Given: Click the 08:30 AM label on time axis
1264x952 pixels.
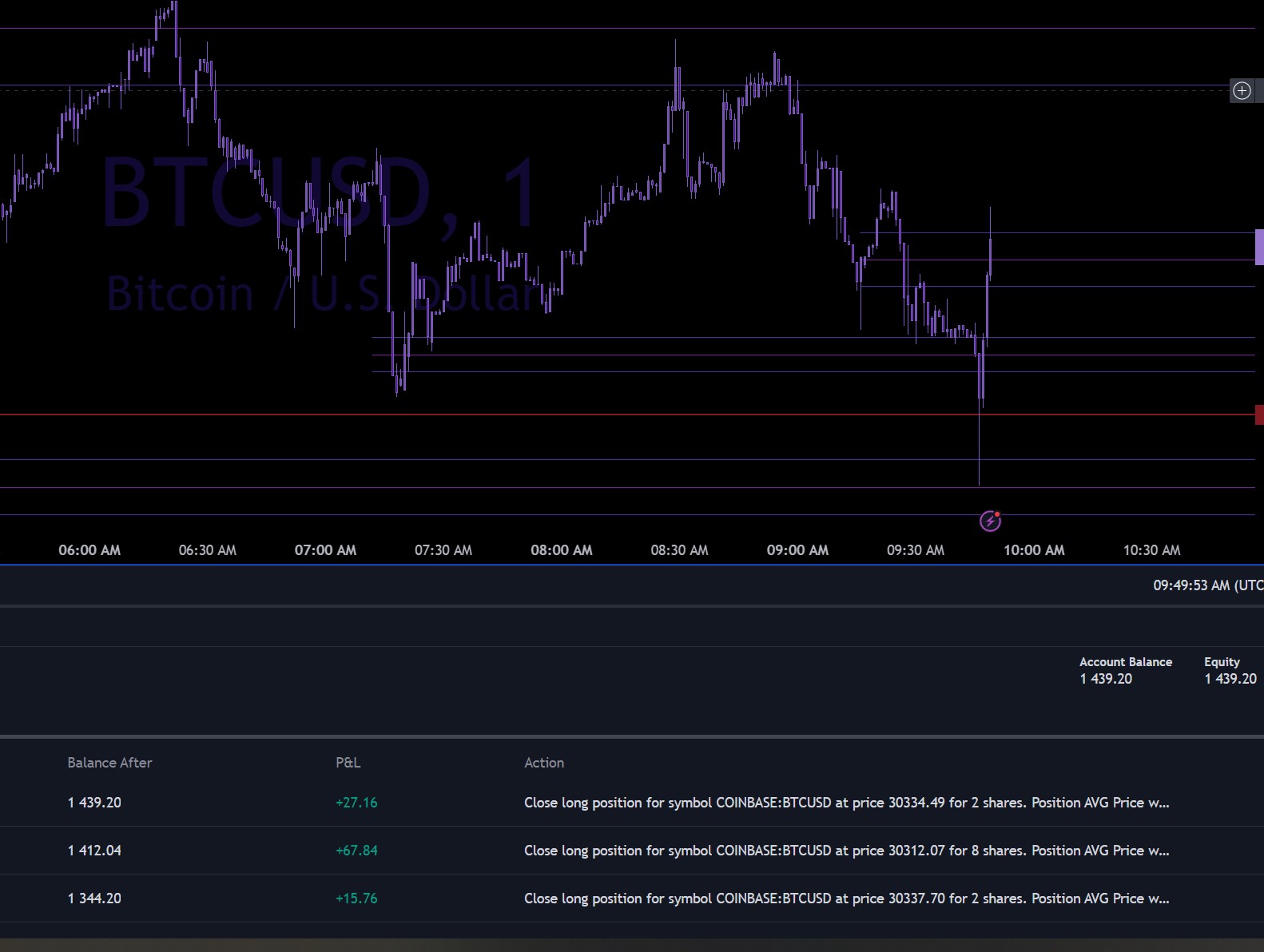Looking at the screenshot, I should point(679,550).
